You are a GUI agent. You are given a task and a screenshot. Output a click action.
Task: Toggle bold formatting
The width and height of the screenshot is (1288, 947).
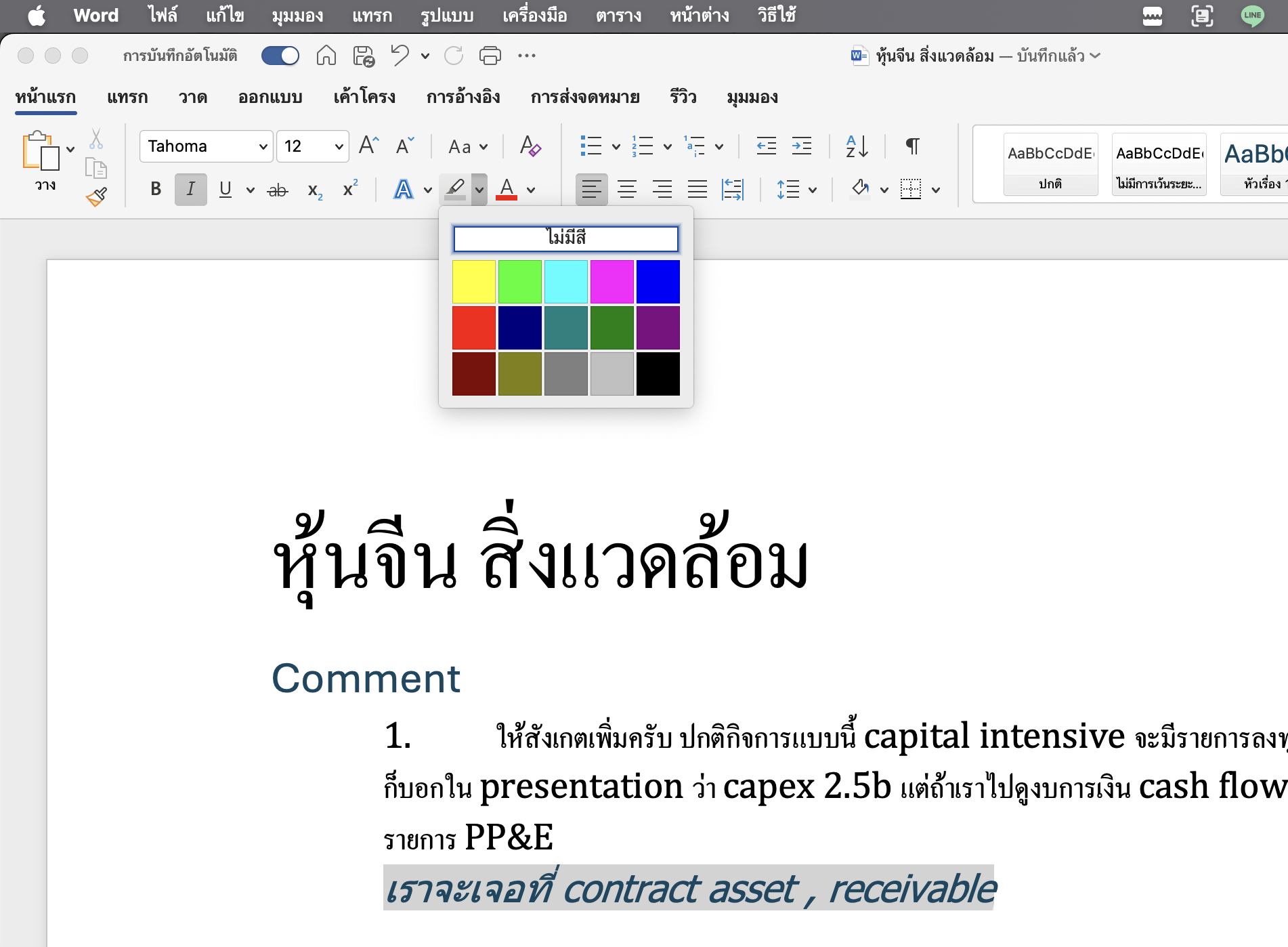coord(156,189)
